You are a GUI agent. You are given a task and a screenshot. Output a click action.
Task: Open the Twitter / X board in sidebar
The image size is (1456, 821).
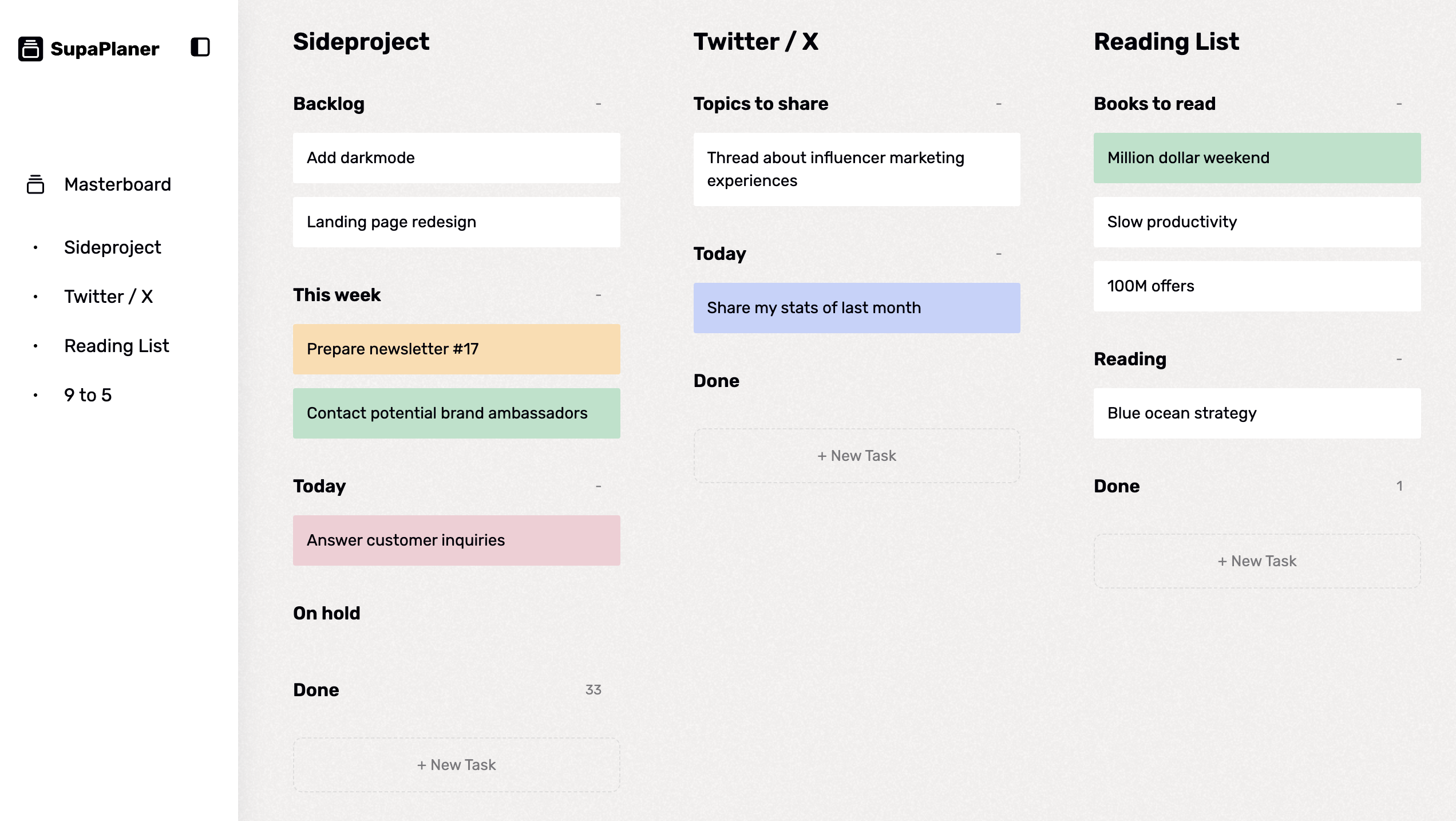(108, 297)
